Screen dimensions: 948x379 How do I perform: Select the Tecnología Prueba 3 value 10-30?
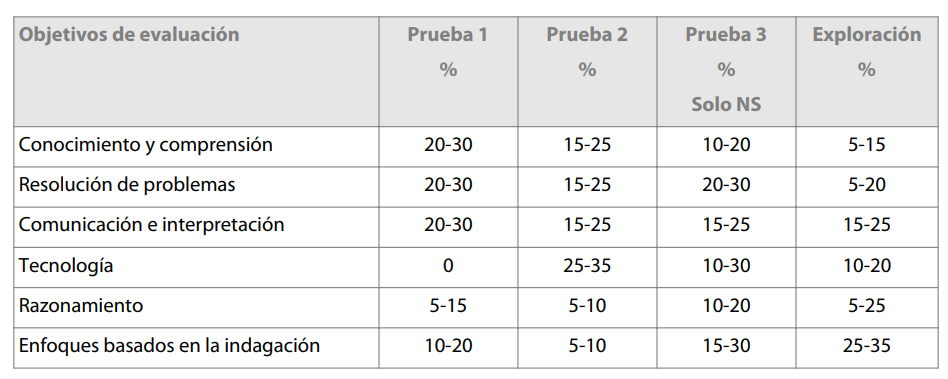tap(726, 265)
